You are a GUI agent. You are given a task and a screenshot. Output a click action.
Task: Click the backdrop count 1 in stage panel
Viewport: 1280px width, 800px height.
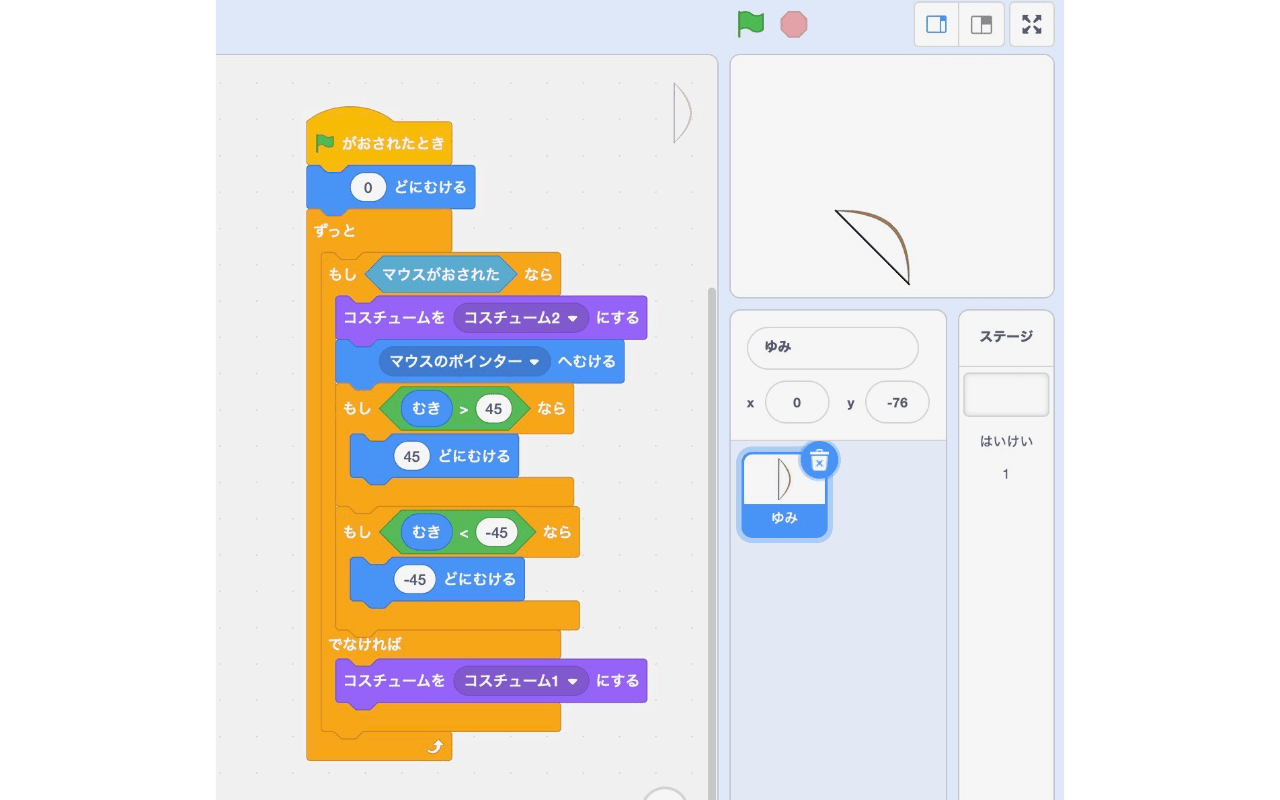pyautogui.click(x=1006, y=474)
